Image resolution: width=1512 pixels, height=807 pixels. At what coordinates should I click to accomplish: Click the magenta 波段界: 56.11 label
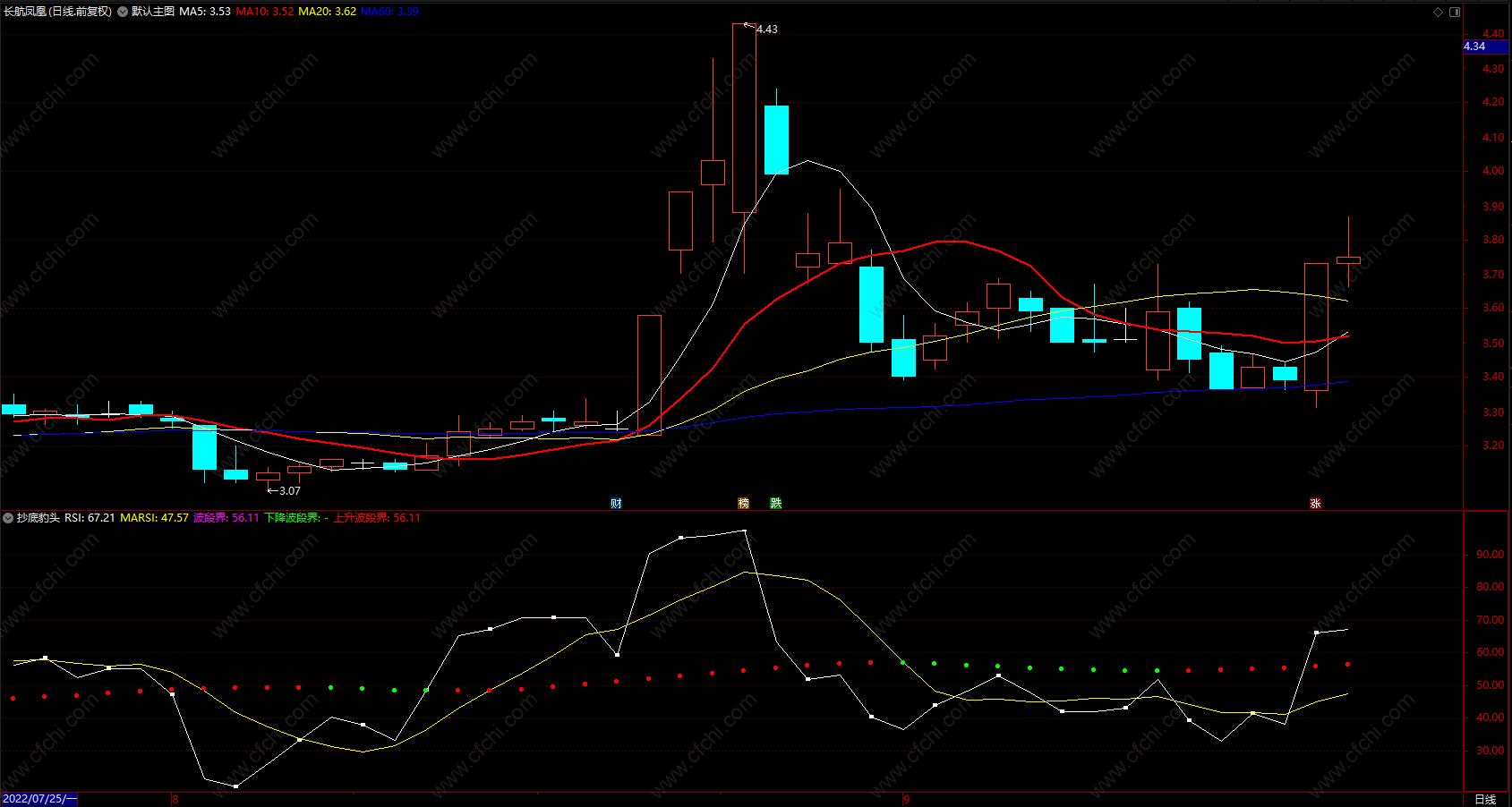[226, 518]
